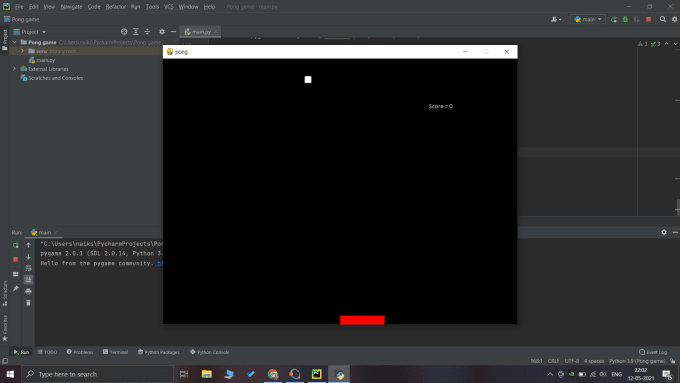Click the Rerun icon in top toolbar
Viewport: 680px width, 383px height.
(x=614, y=19)
